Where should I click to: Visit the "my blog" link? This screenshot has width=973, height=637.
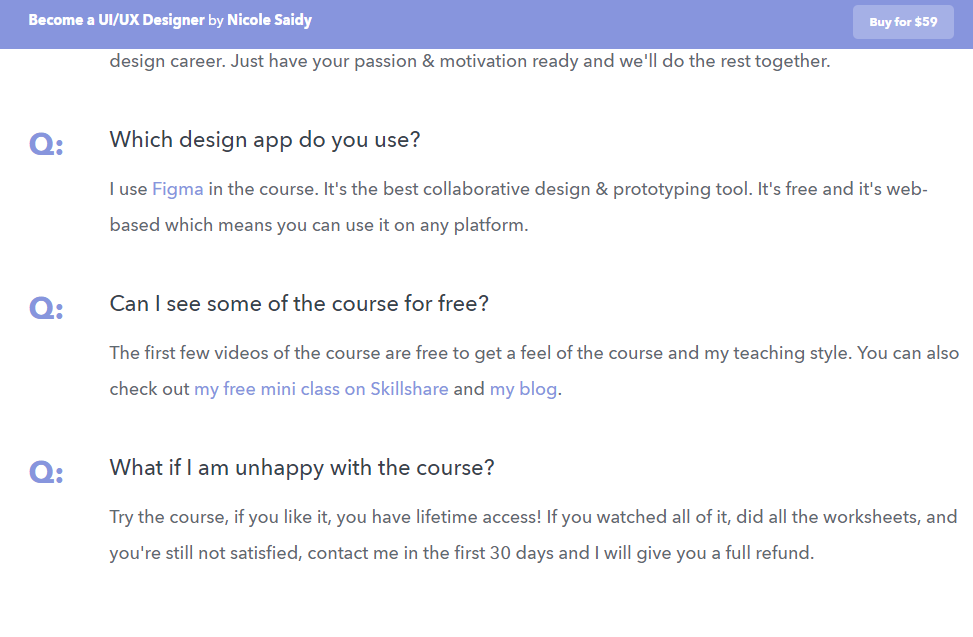coord(523,388)
